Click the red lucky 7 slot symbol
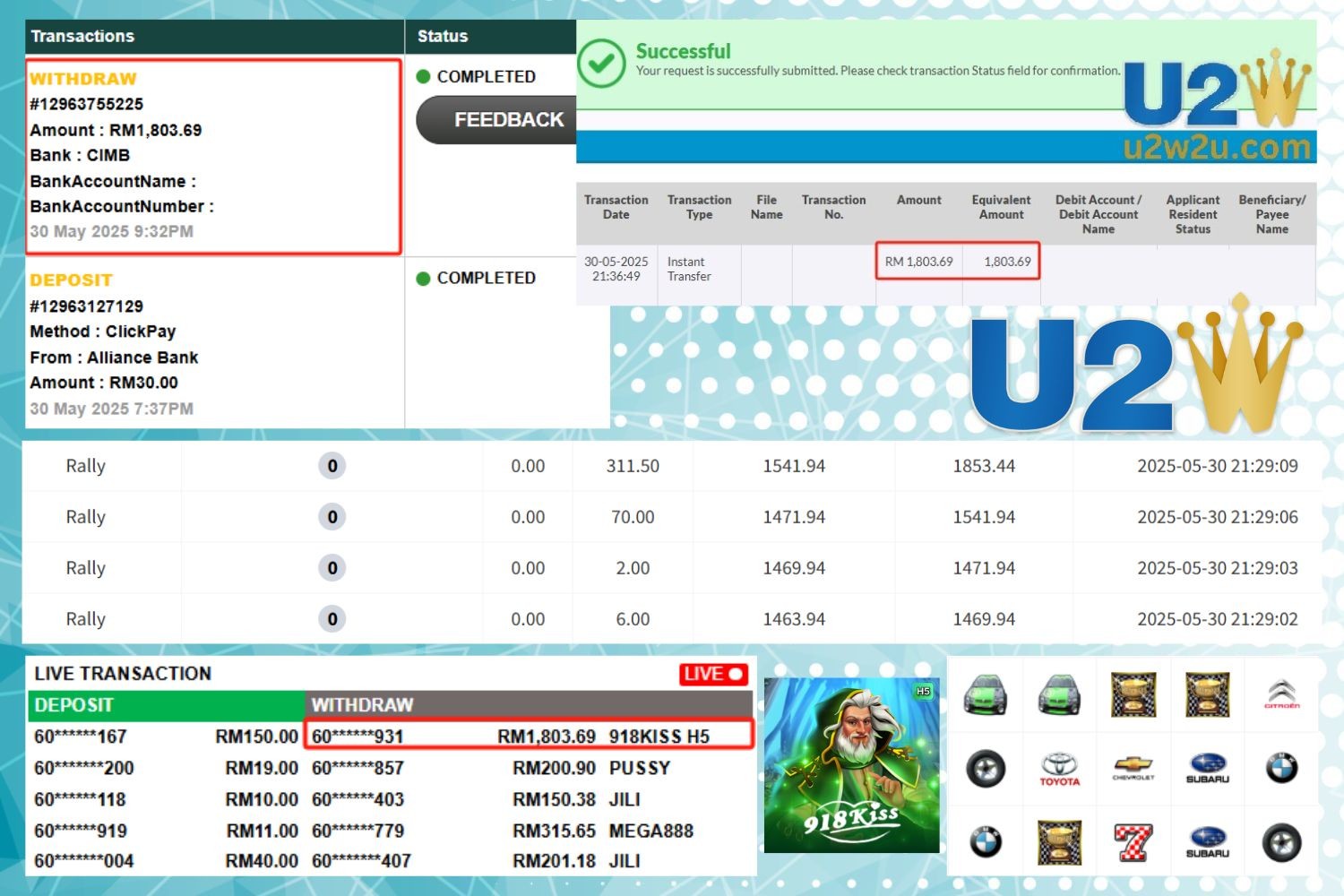This screenshot has height=896, width=1344. pos(1133,843)
